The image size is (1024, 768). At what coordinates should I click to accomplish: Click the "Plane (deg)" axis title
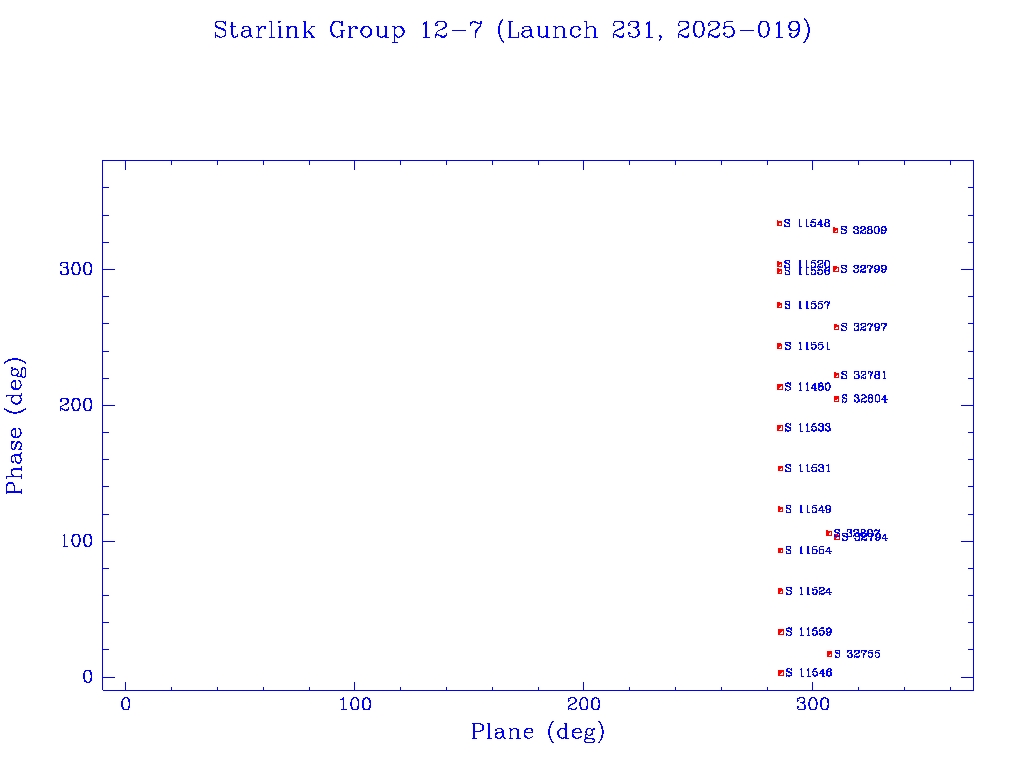(538, 731)
